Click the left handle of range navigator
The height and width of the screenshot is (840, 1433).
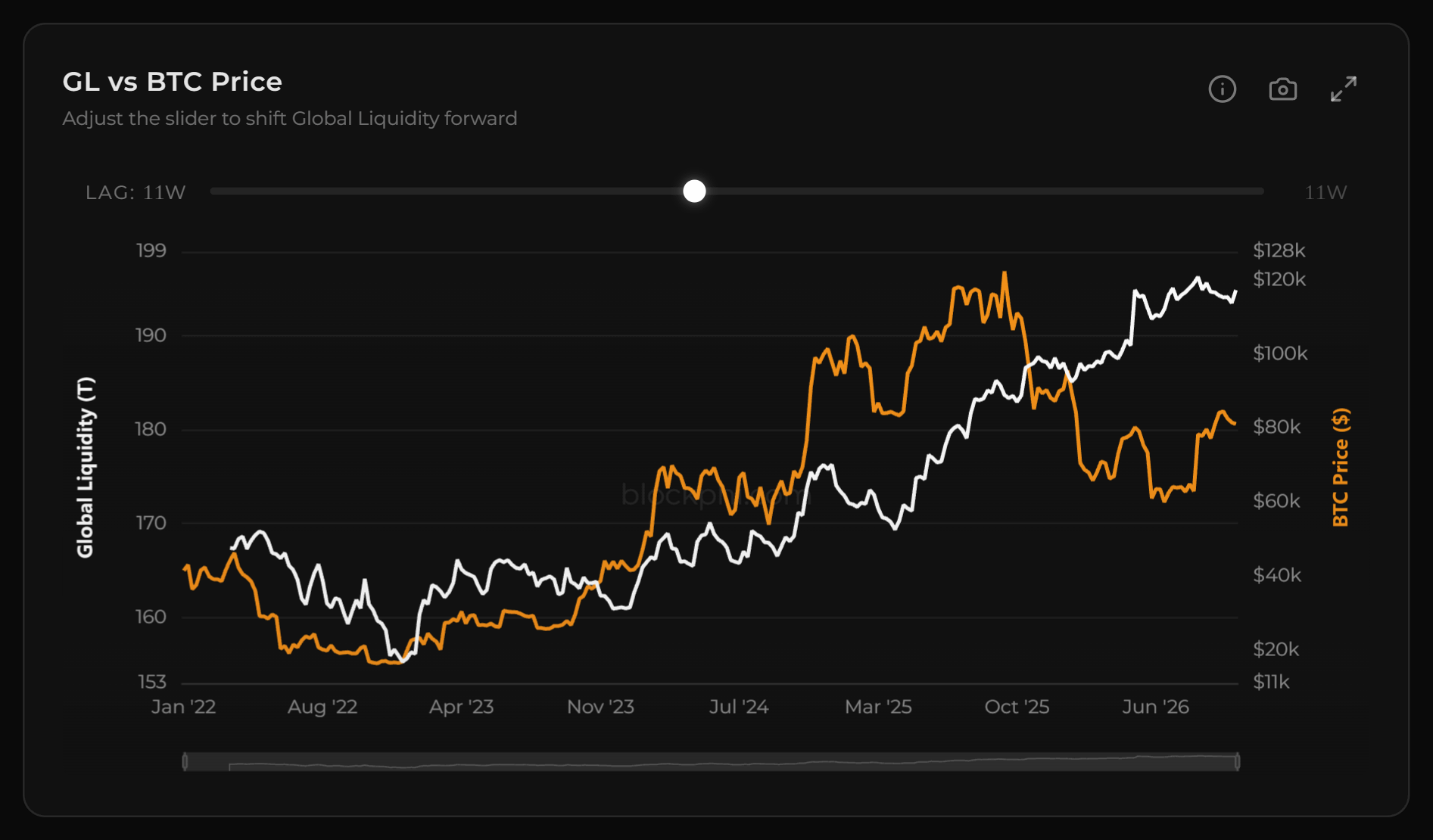pyautogui.click(x=185, y=761)
